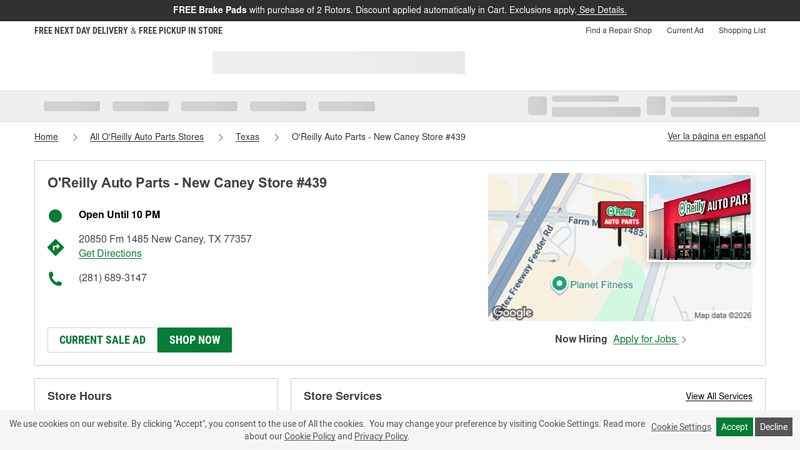Click View All Services link
800x450 pixels.
718,396
